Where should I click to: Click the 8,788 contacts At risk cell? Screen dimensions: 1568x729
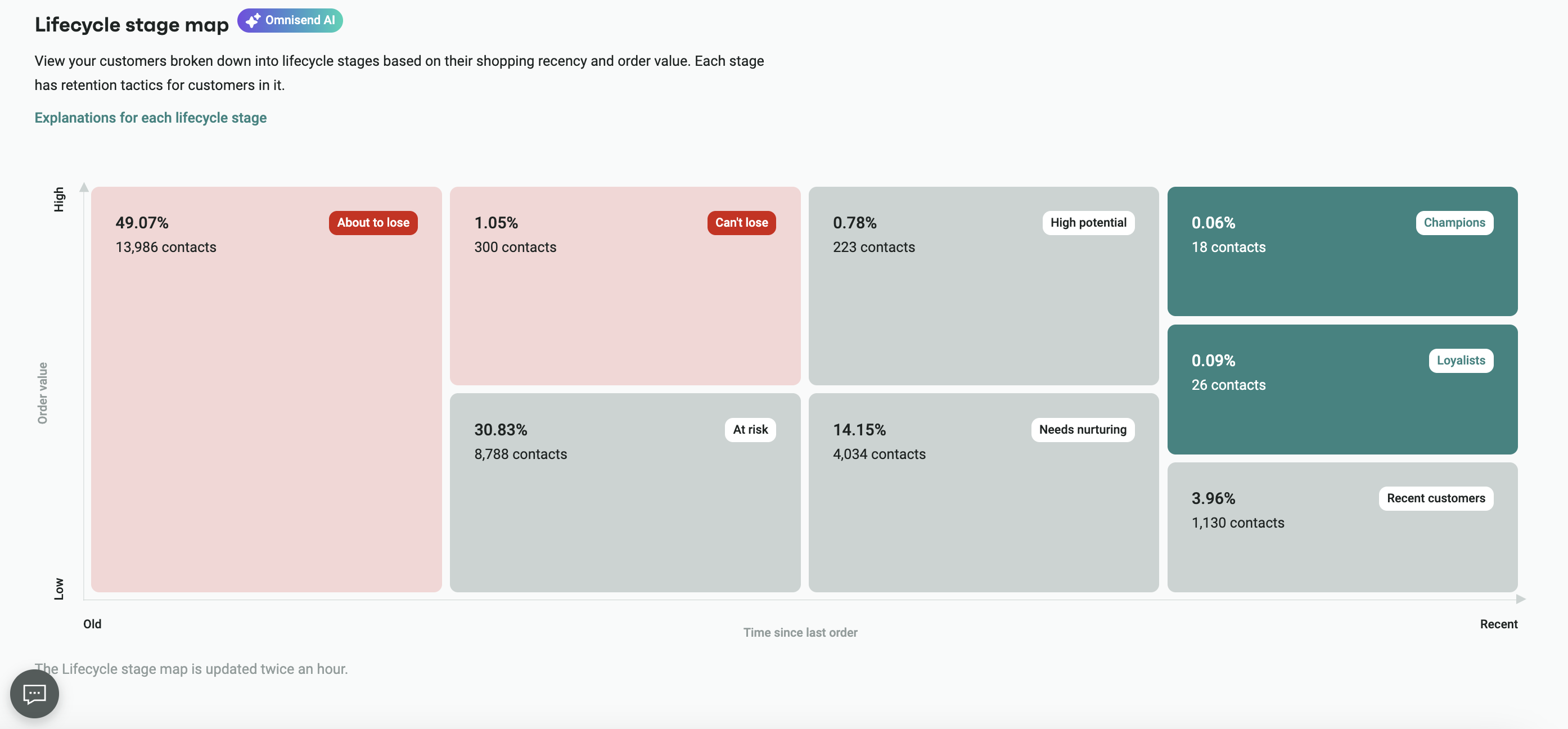point(624,493)
